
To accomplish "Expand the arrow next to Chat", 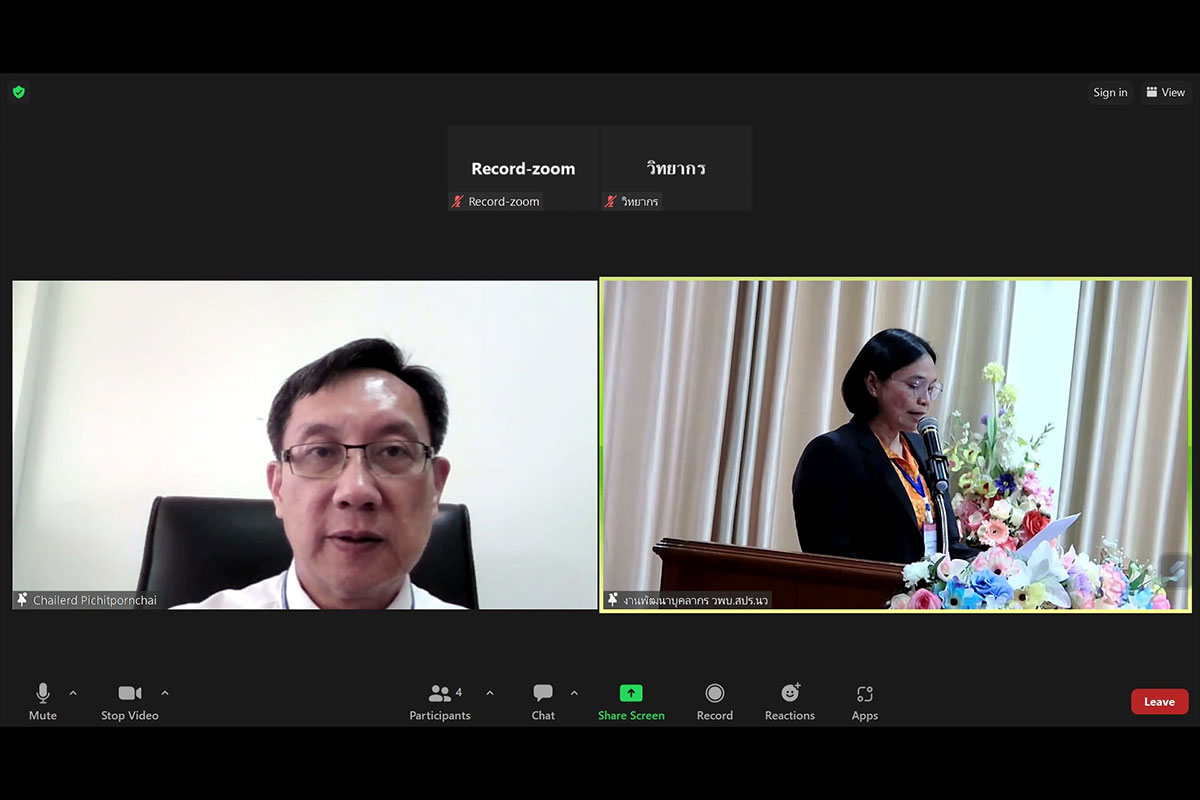I will [x=574, y=693].
